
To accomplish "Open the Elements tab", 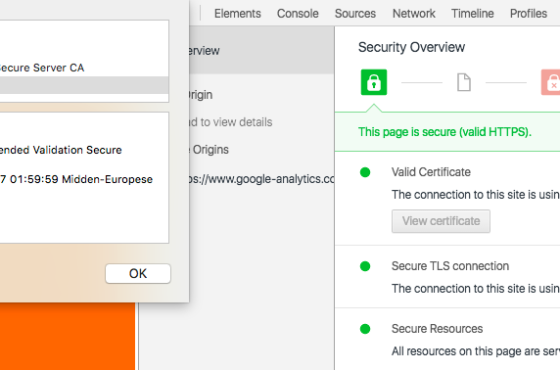I will click(x=238, y=14).
